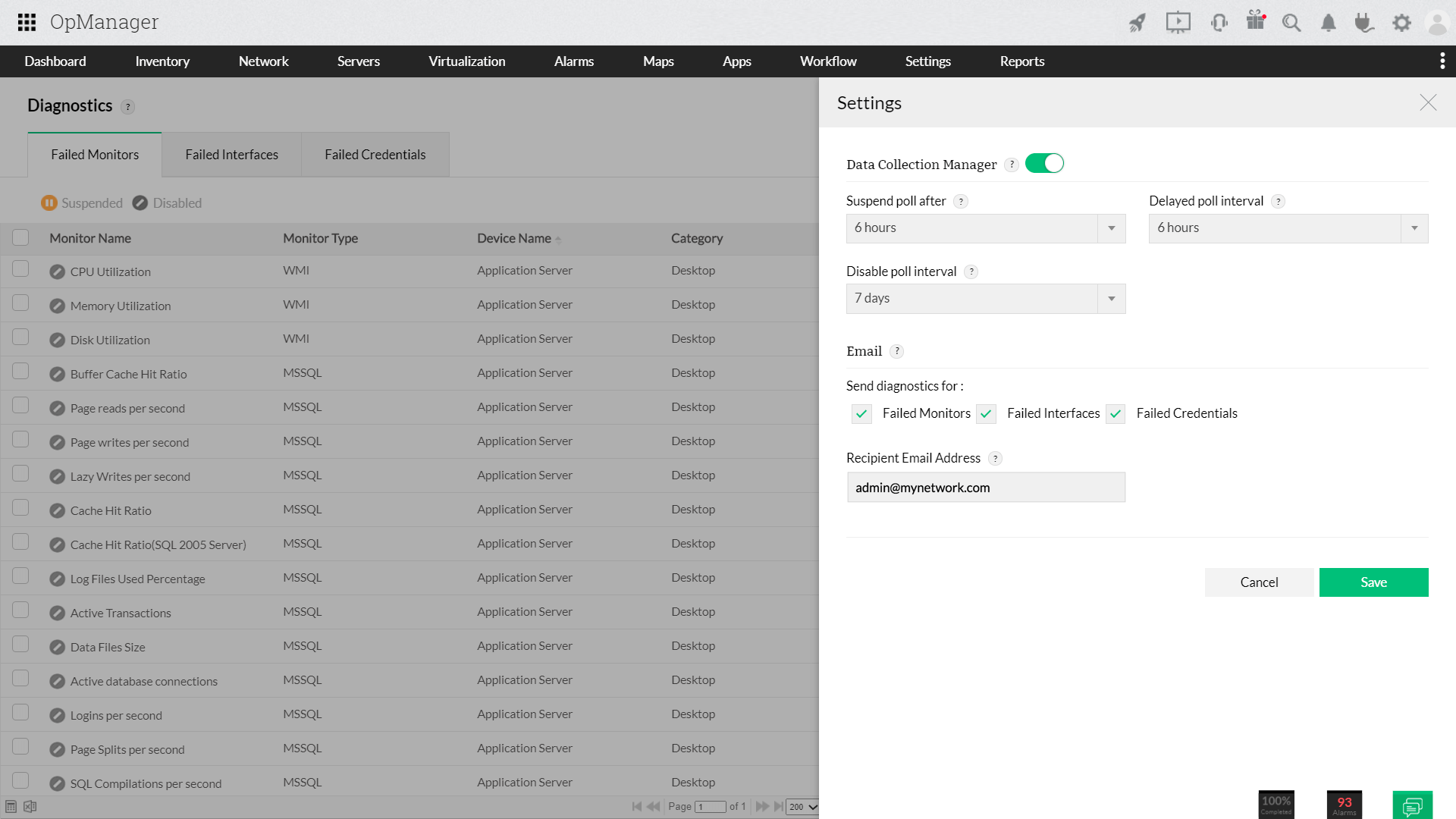This screenshot has width=1456, height=819.
Task: Uncheck the Failed Credentials email checkbox
Action: pos(1116,414)
